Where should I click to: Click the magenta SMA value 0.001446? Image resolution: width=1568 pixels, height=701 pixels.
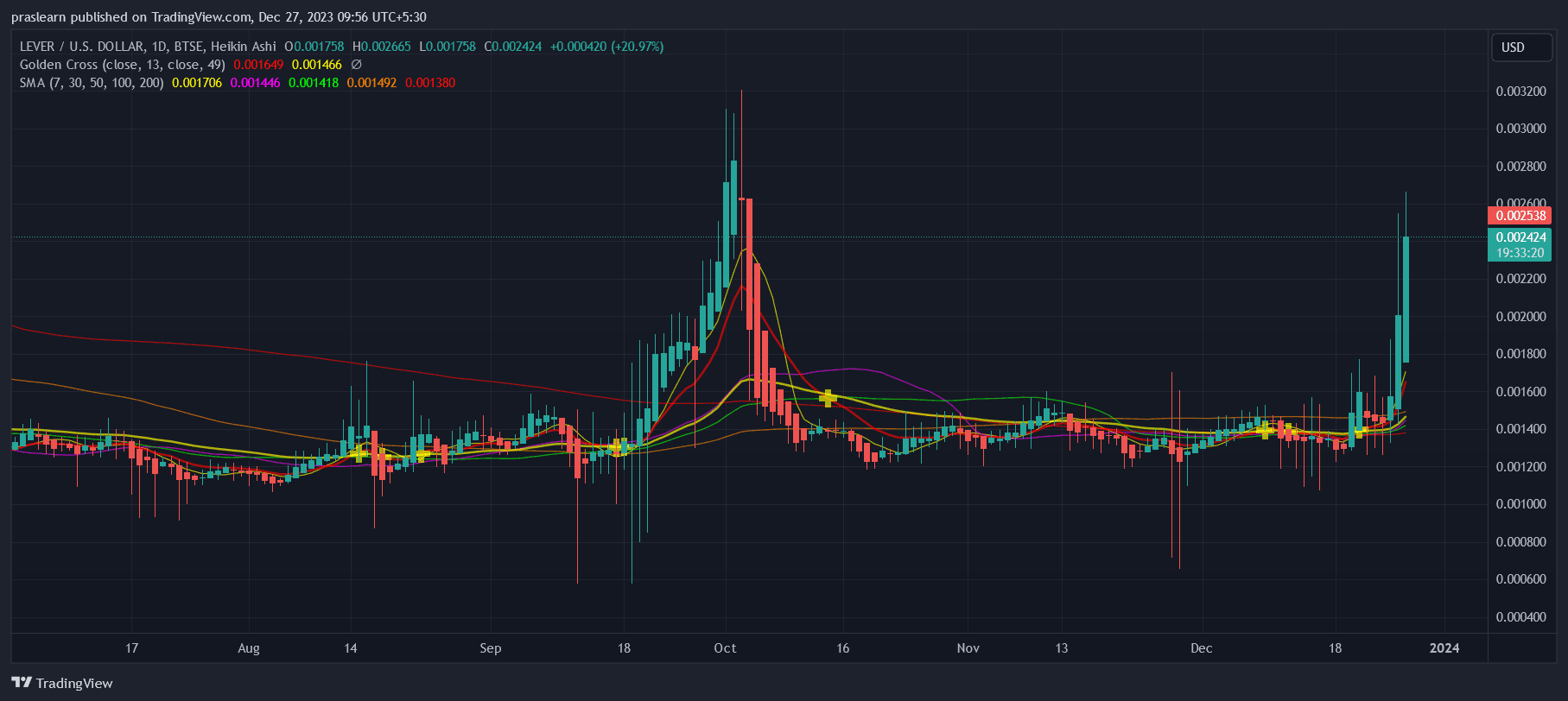tap(255, 83)
